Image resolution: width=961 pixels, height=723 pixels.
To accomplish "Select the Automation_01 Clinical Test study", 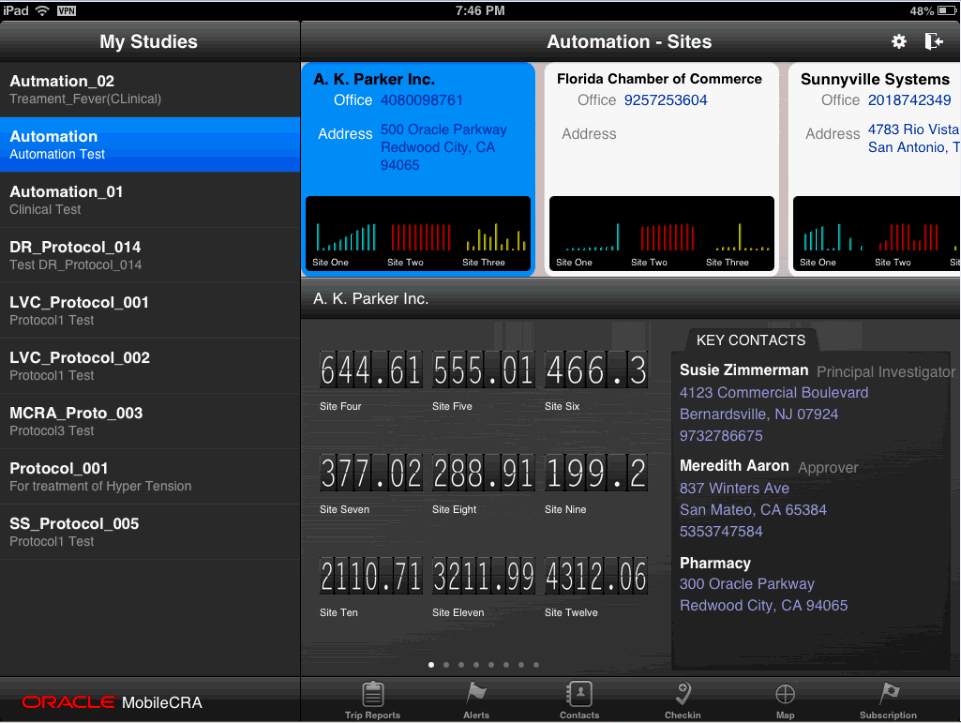I will coord(150,200).
